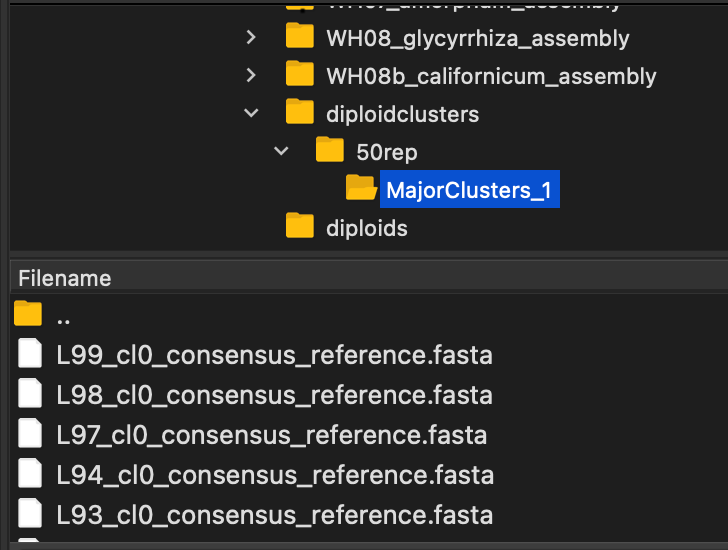Viewport: 728px width, 550px height.
Task: Click the L97_cl0 fasta file icon
Action: [31, 435]
